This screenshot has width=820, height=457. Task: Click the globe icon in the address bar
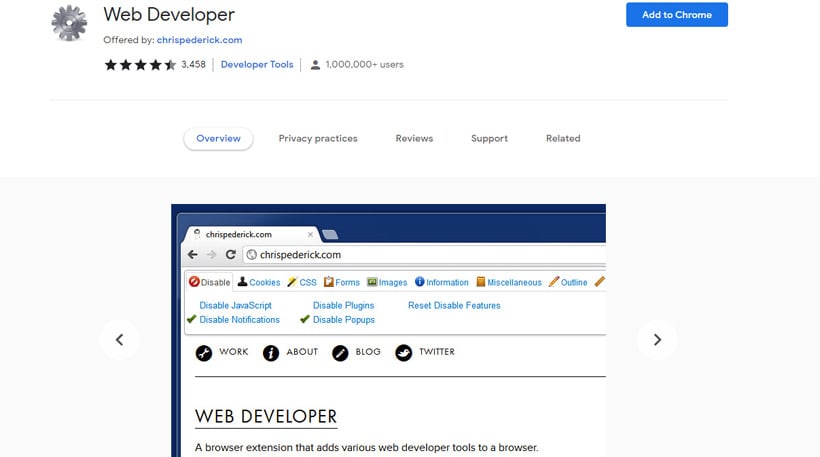coord(252,255)
